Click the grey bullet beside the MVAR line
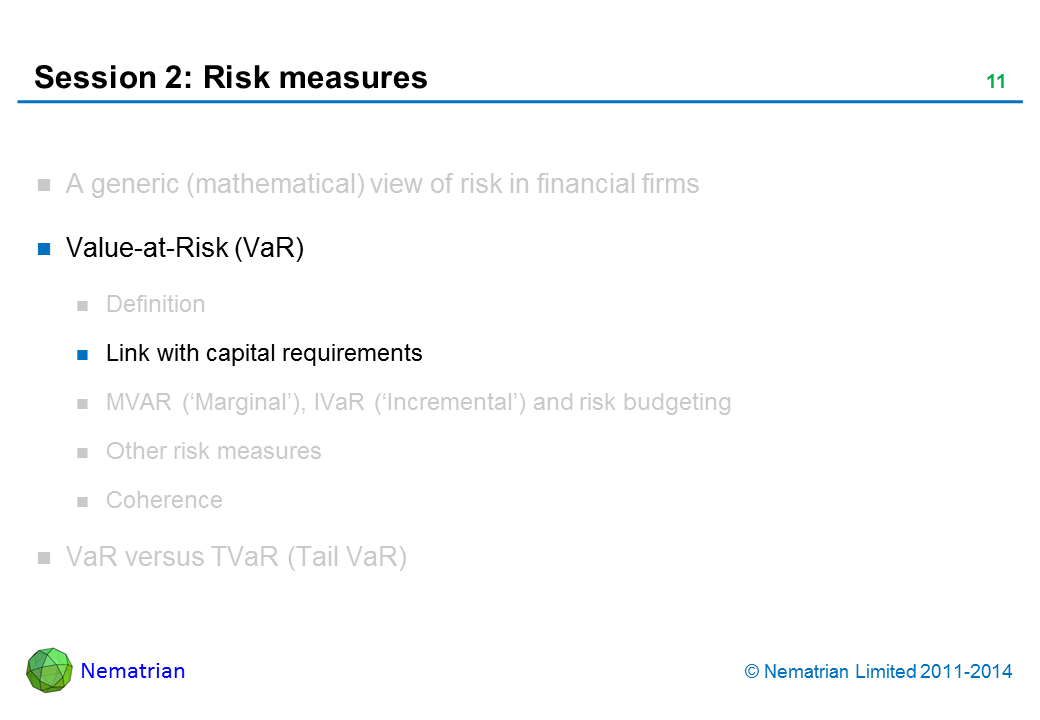1040x720 pixels. [85, 403]
